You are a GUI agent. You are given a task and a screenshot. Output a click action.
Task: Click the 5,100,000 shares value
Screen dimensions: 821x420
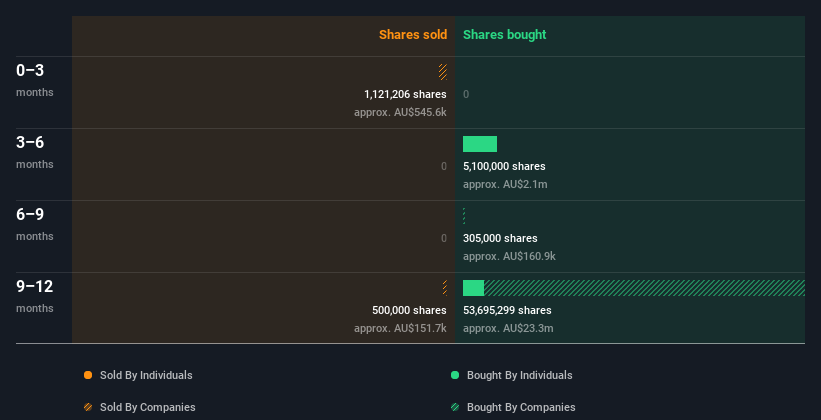[x=504, y=167]
